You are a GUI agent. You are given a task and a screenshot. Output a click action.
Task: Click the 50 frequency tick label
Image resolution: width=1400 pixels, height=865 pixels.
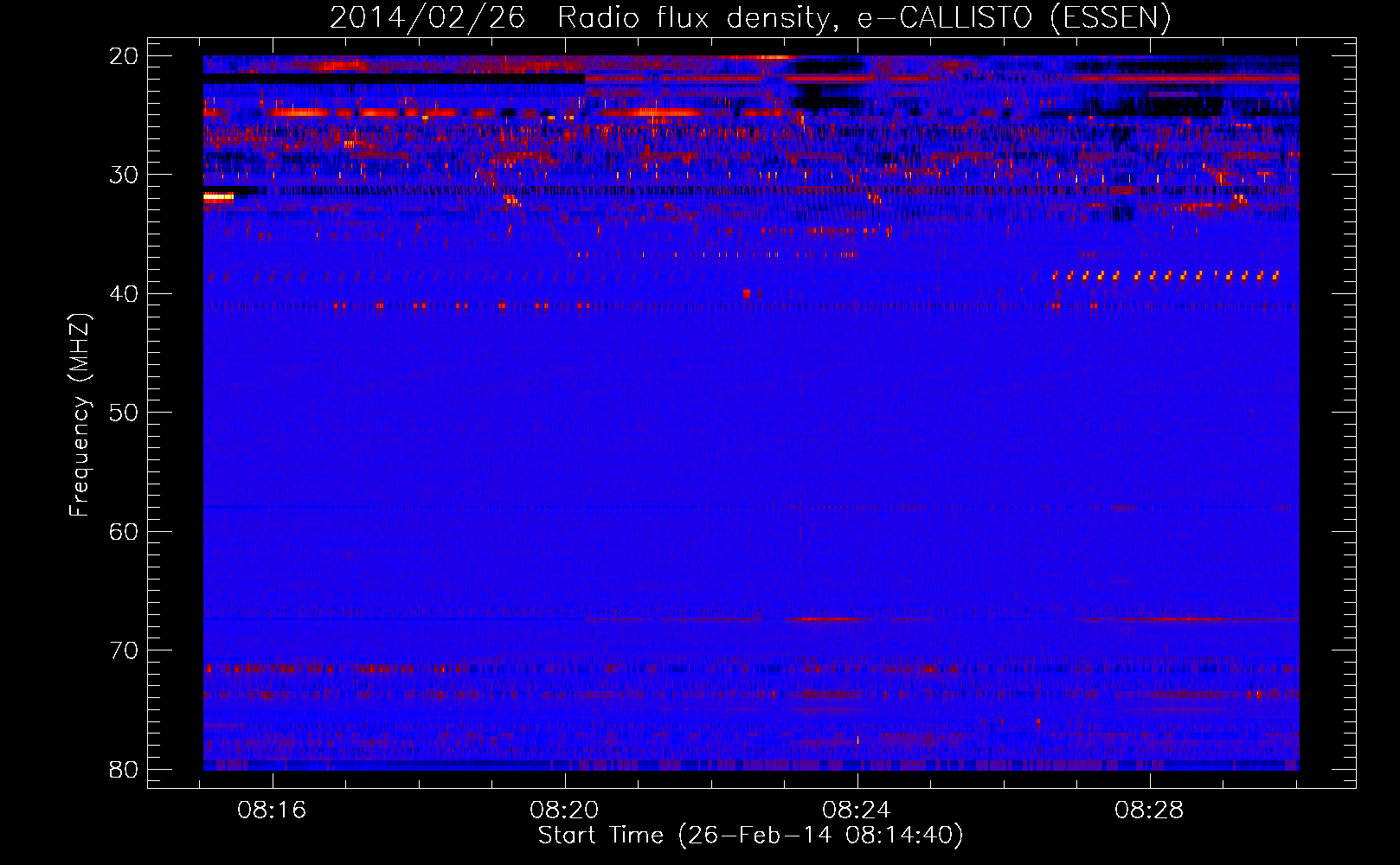pos(124,413)
